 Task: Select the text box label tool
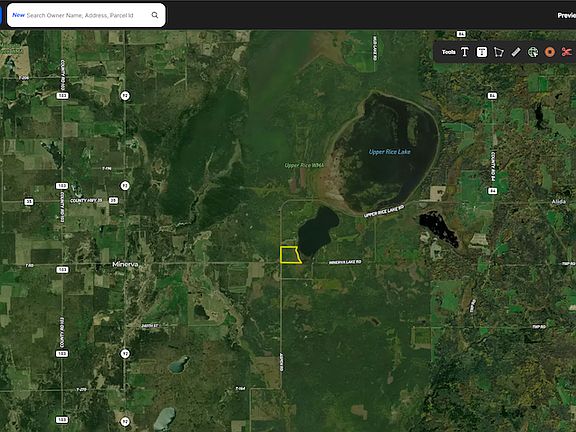(482, 52)
